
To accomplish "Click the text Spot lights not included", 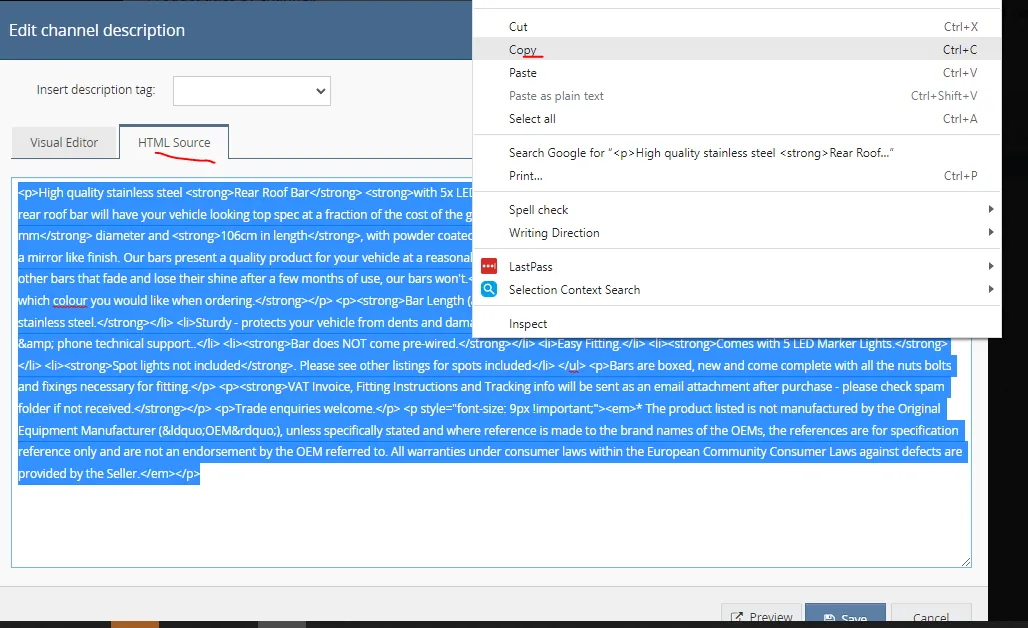I will click(203, 366).
